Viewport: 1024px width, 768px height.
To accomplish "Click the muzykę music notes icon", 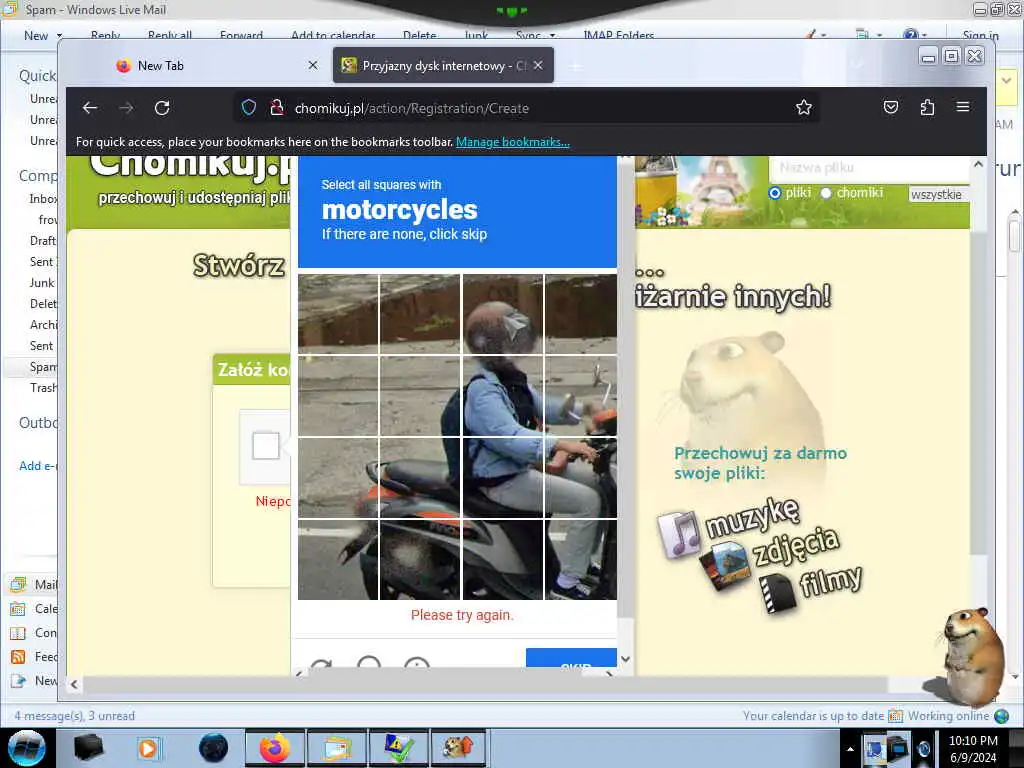I will pyautogui.click(x=679, y=534).
